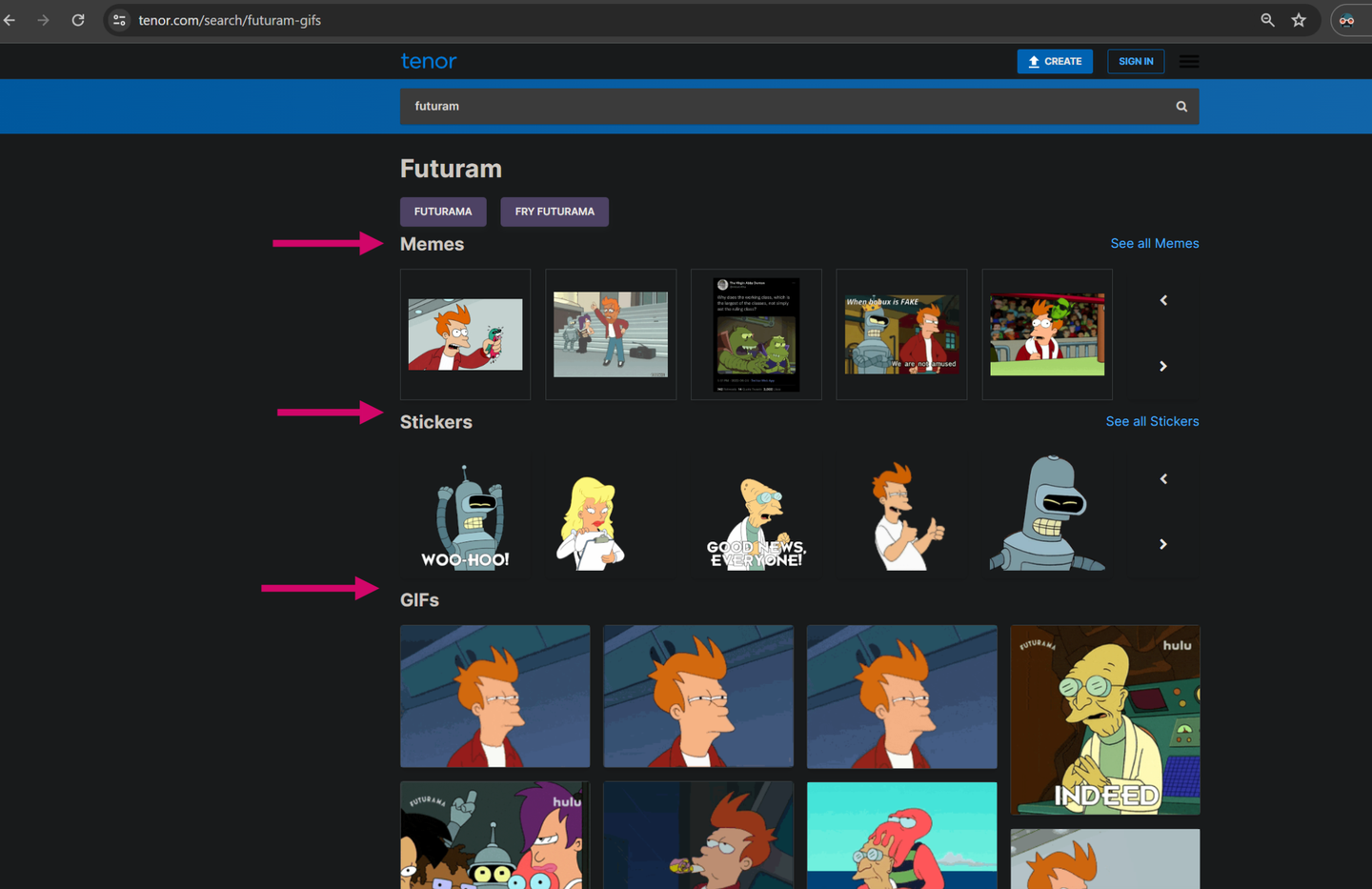Click the 'Memes' section heading
The height and width of the screenshot is (889, 1372).
[433, 244]
